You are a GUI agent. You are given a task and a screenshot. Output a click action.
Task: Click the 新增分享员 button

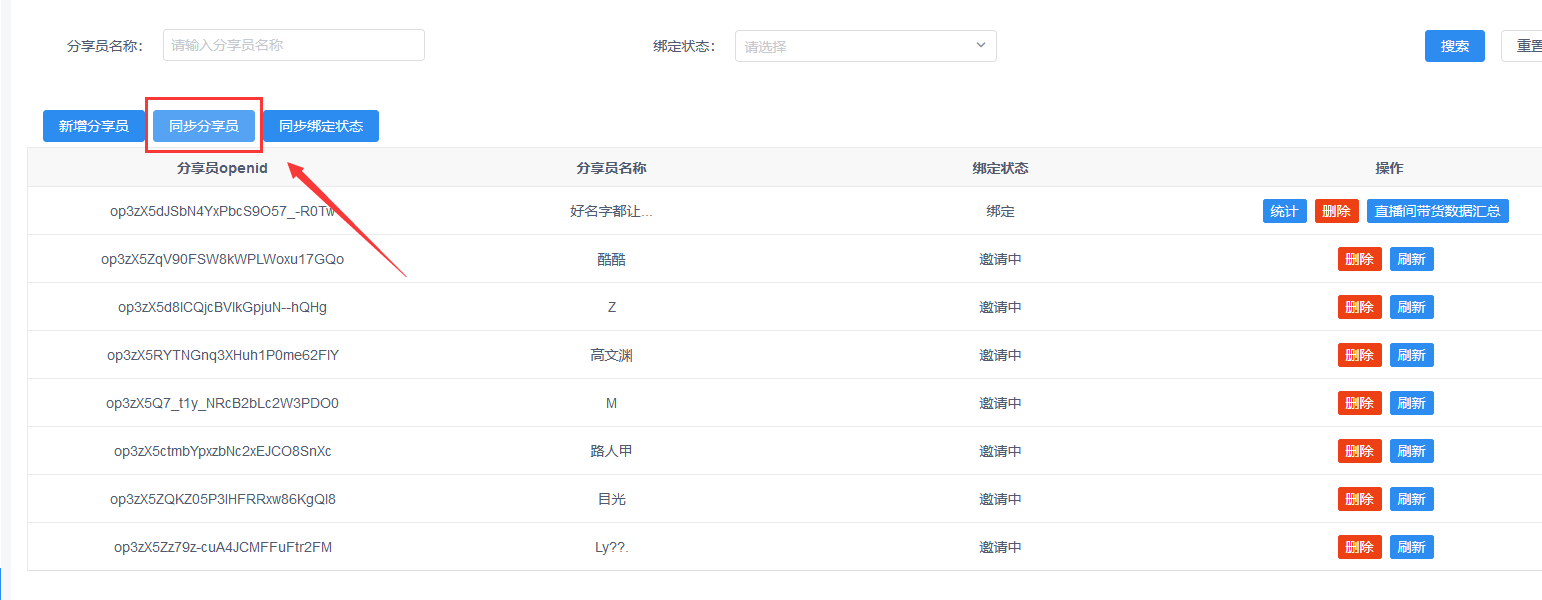(x=94, y=126)
